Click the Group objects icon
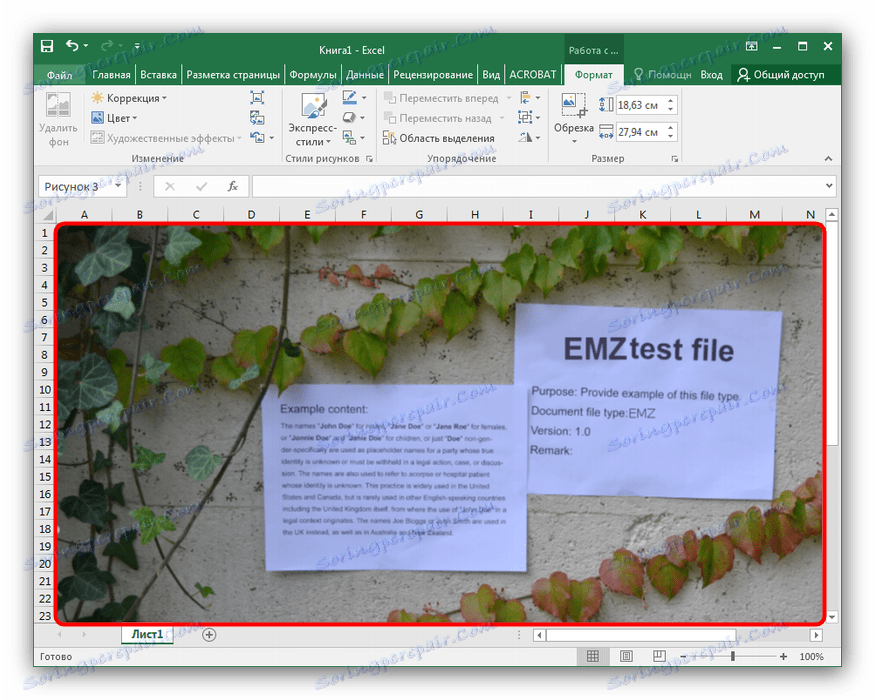This screenshot has width=875, height=700. pyautogui.click(x=525, y=117)
